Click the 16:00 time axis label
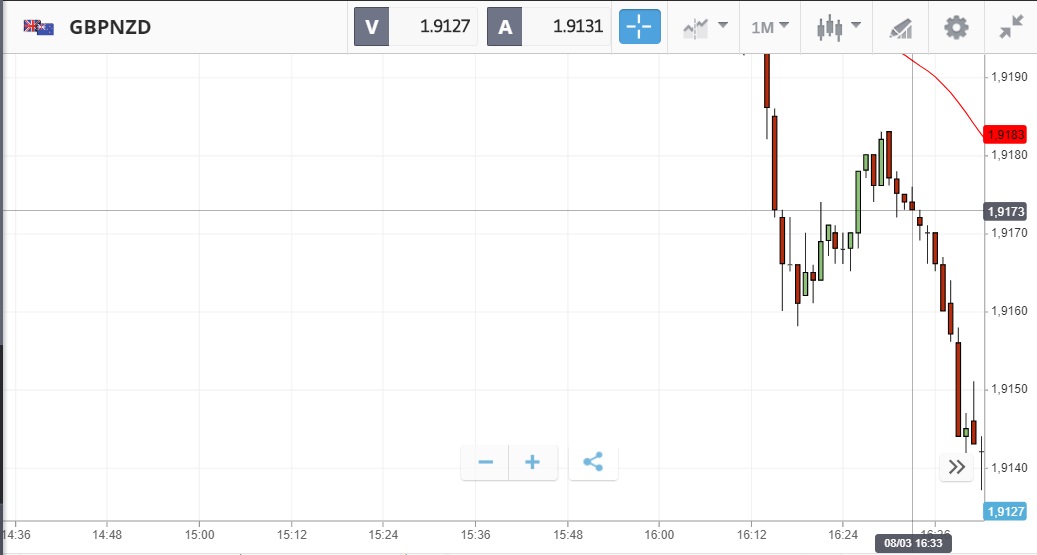This screenshot has width=1037, height=555. pos(660,534)
